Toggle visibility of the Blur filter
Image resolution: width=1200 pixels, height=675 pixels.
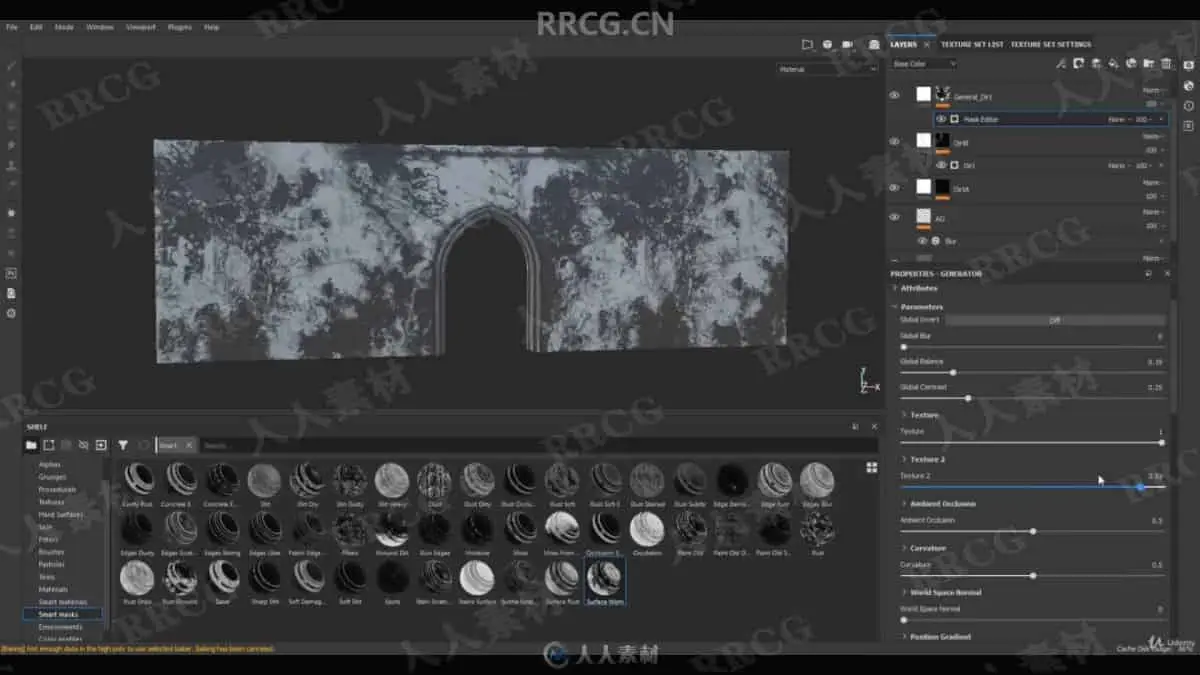(x=923, y=241)
